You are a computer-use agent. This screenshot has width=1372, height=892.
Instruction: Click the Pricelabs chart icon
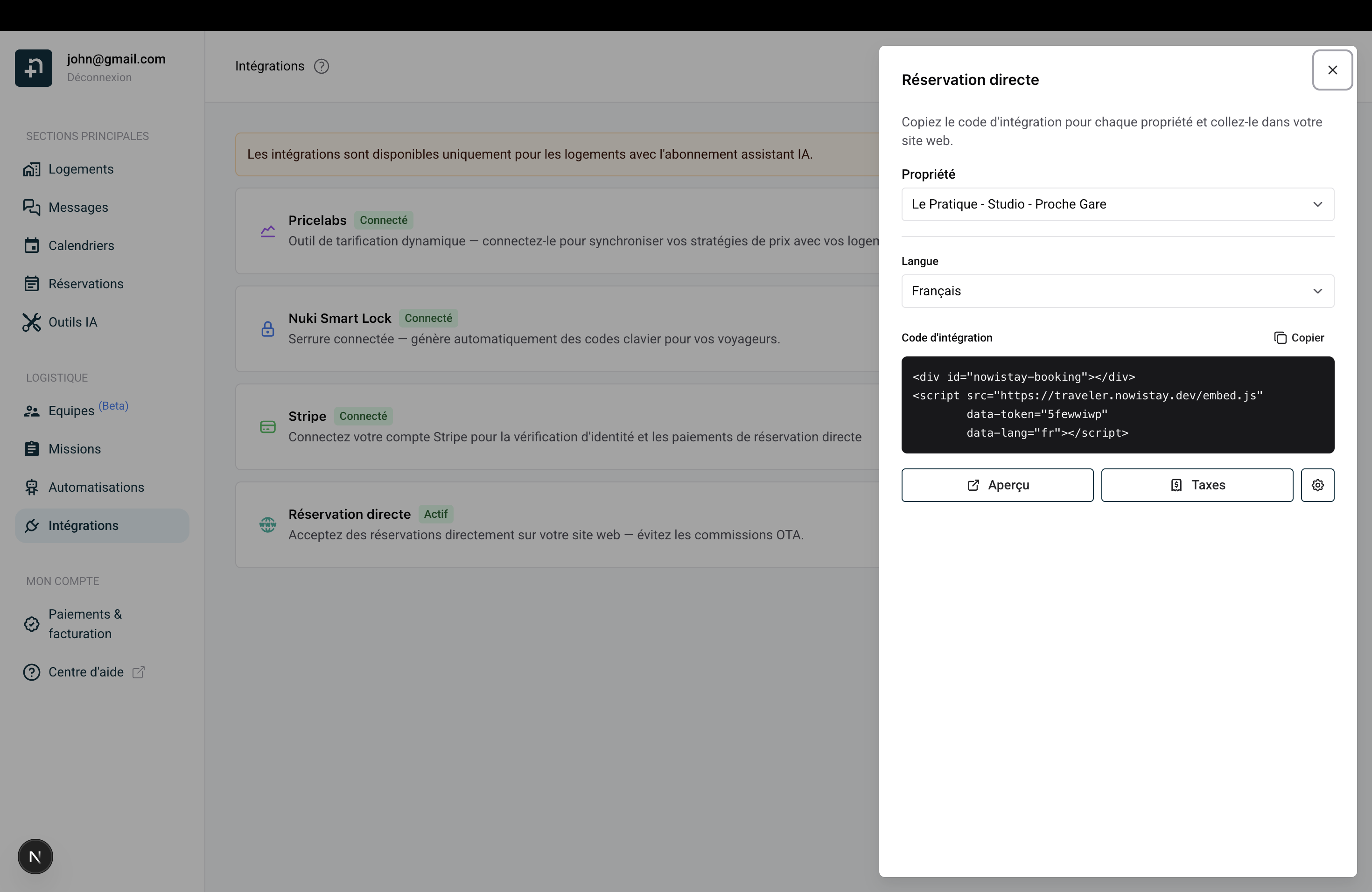tap(267, 231)
